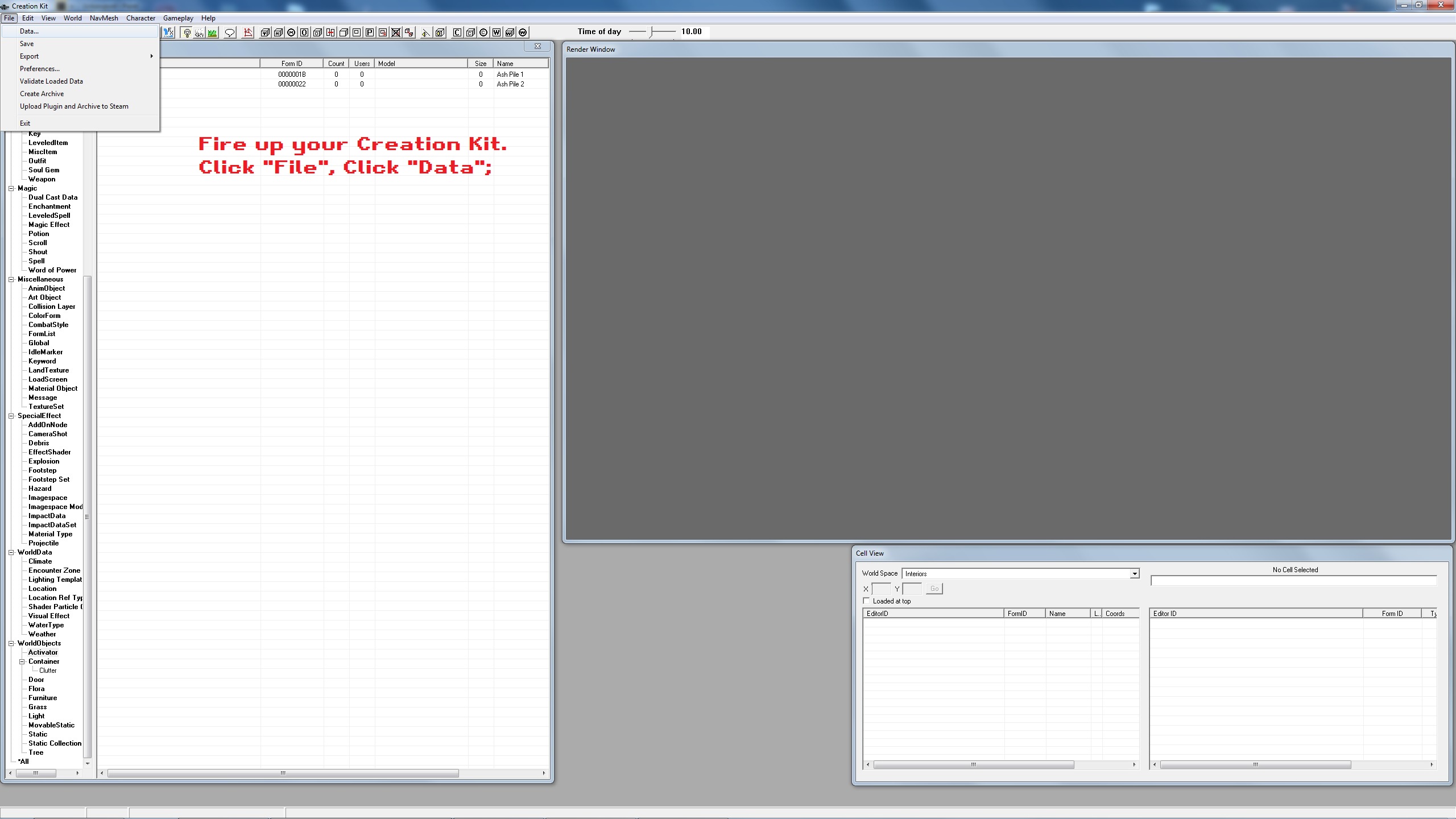Click the red navmesh triangle icon
The width and height of the screenshot is (1456, 819).
[248, 32]
